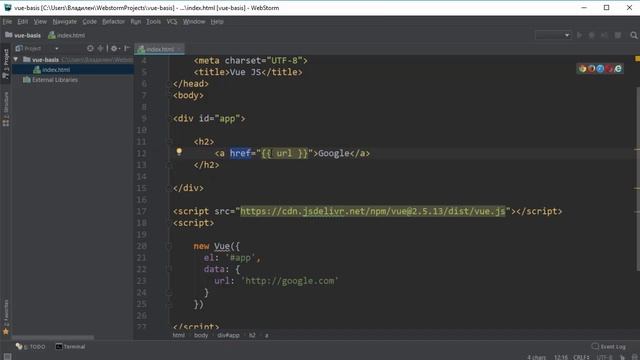Select index.html in project tree
This screenshot has height=360, width=640.
[x=73, y=70]
